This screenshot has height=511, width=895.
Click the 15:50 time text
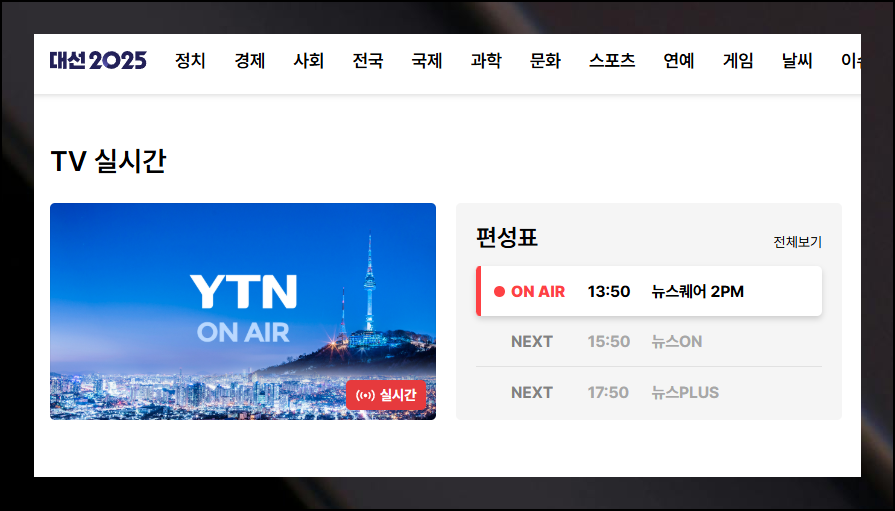point(609,342)
